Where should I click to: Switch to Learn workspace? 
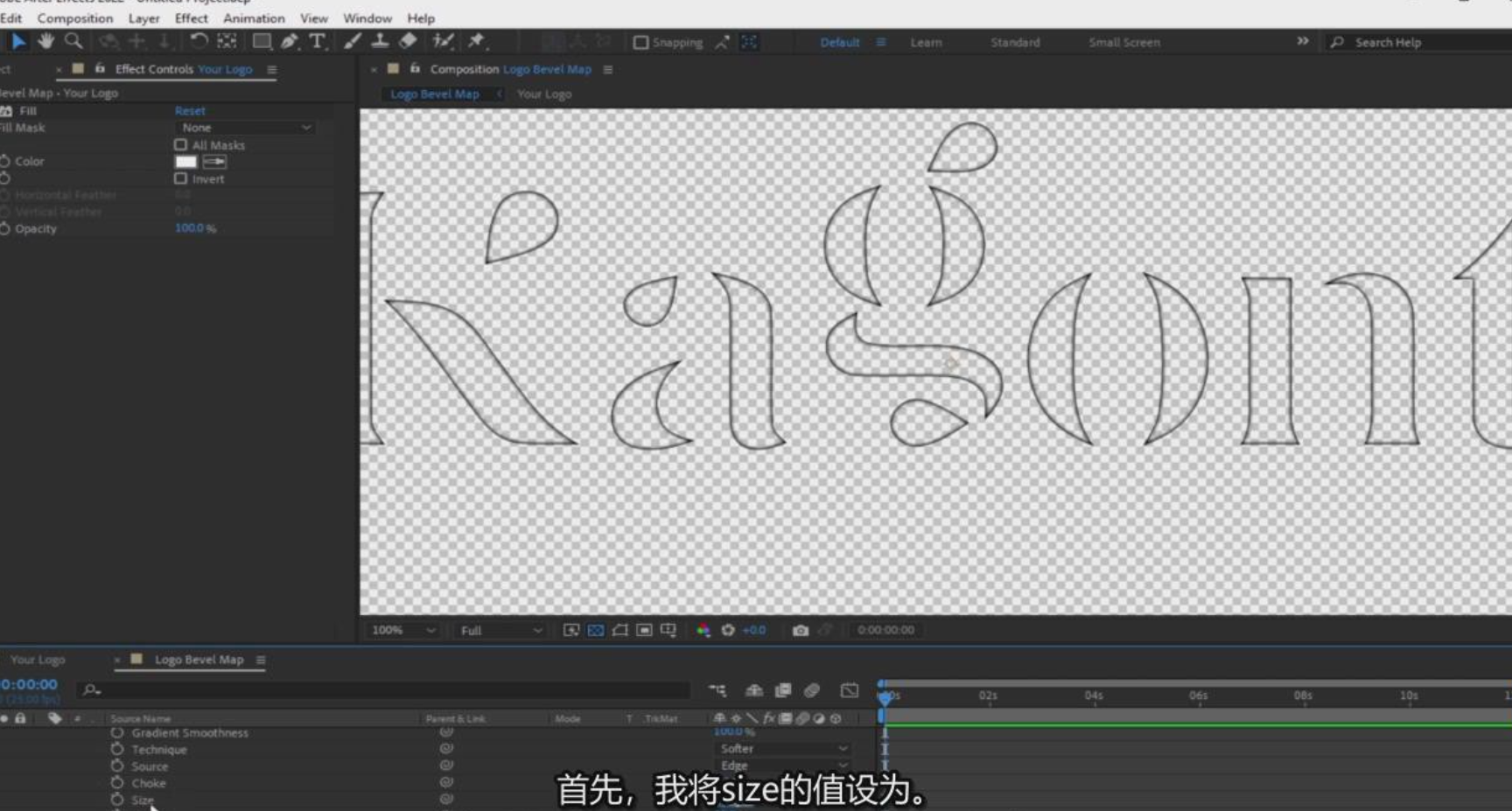926,42
